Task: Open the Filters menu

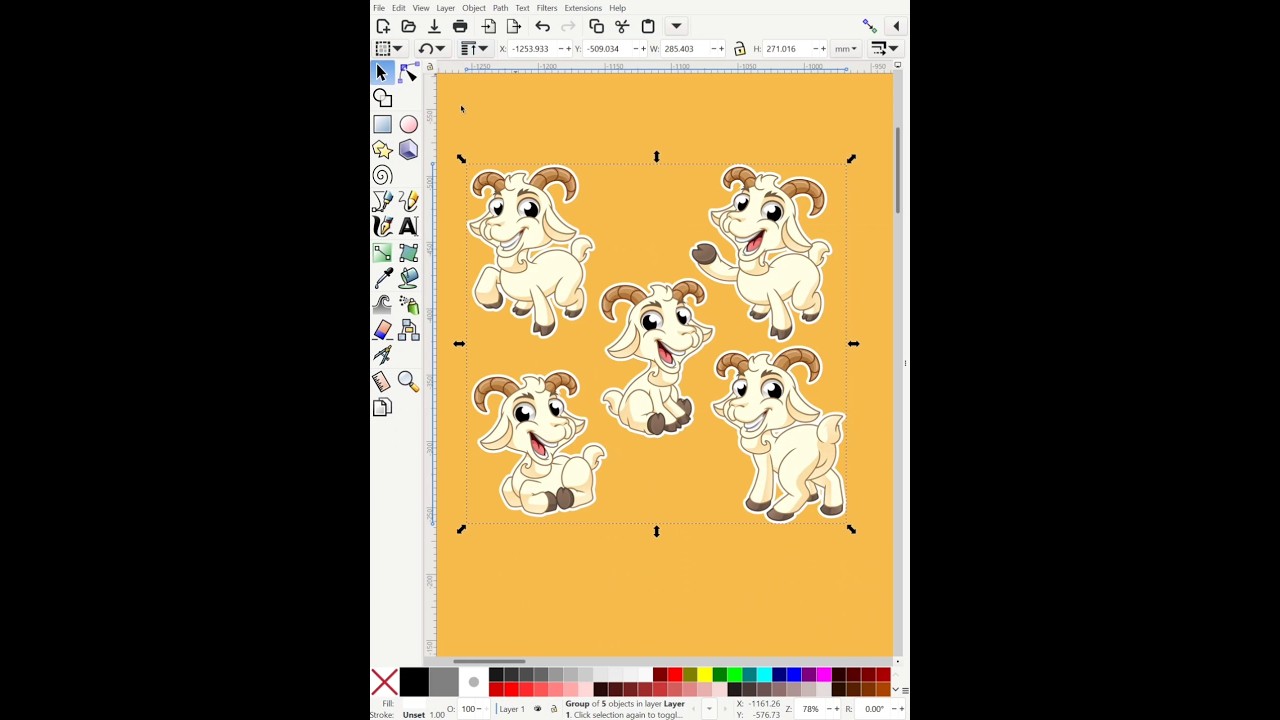Action: click(547, 8)
